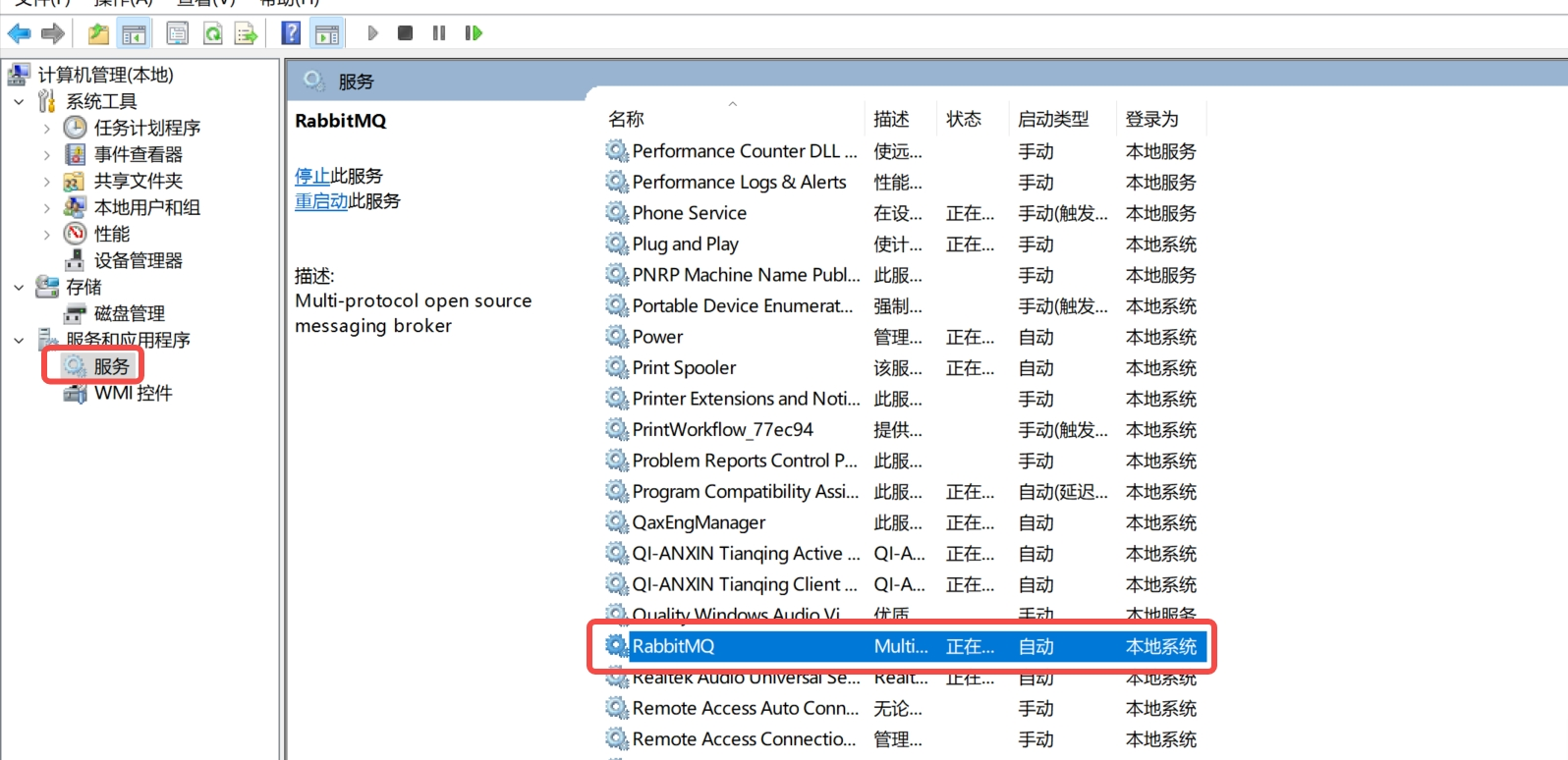1568x760 pixels.
Task: Click the 磁盘管理 drive icon
Action: click(x=75, y=313)
